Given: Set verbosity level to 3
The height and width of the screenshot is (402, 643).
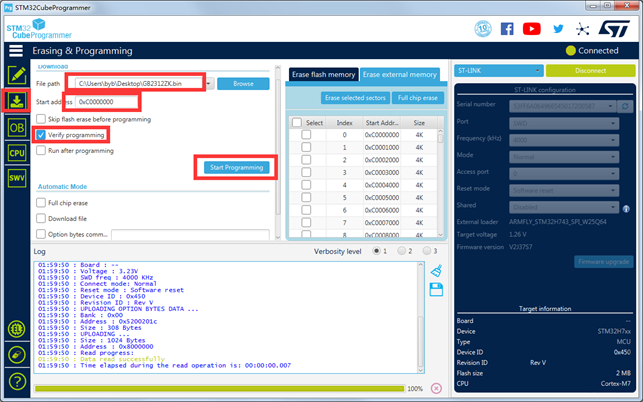Looking at the screenshot, I should click(427, 251).
